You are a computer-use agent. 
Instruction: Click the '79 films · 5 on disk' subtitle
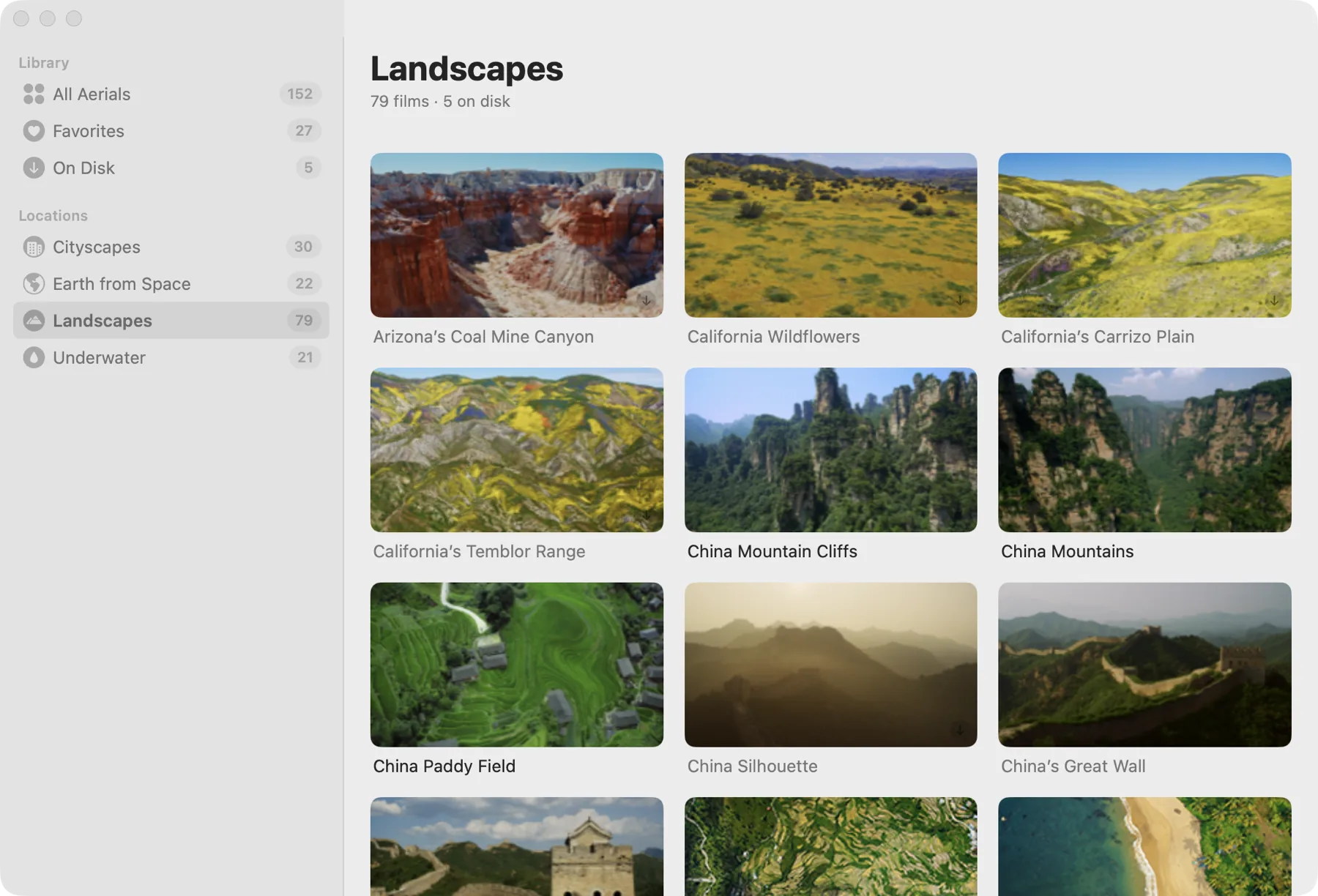click(x=440, y=102)
